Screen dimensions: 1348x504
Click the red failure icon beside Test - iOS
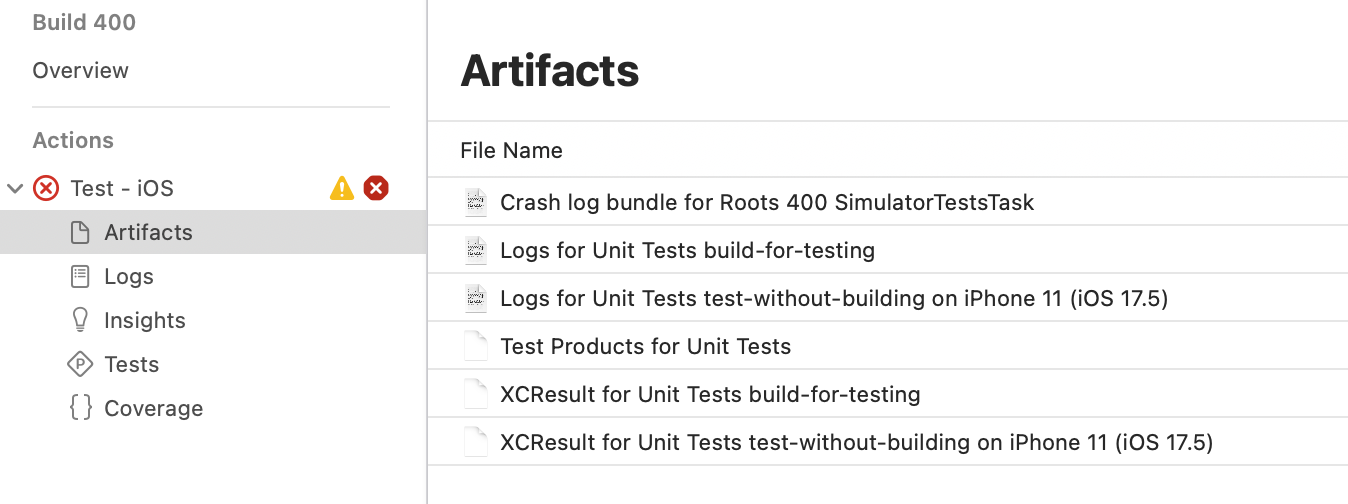tap(46, 188)
